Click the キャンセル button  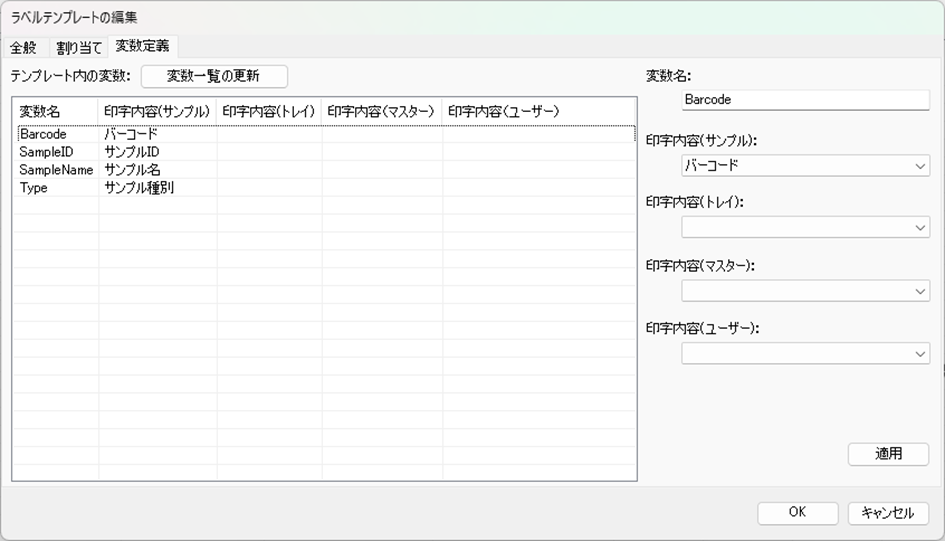tap(888, 512)
